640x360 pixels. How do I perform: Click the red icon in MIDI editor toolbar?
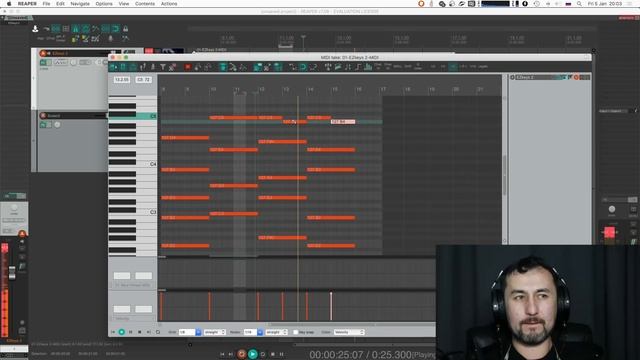(x=188, y=67)
